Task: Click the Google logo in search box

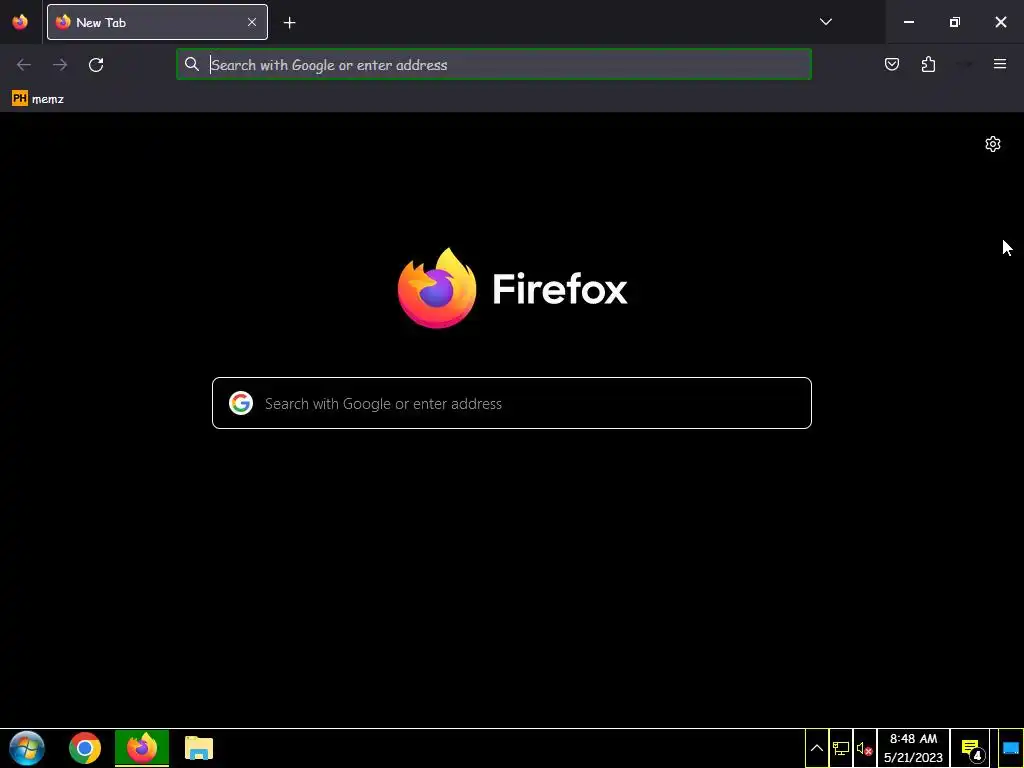Action: 241,403
